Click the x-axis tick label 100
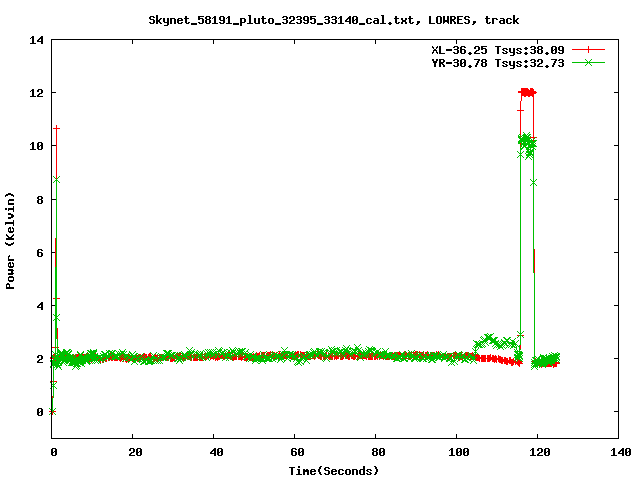The image size is (640, 480). tap(459, 452)
